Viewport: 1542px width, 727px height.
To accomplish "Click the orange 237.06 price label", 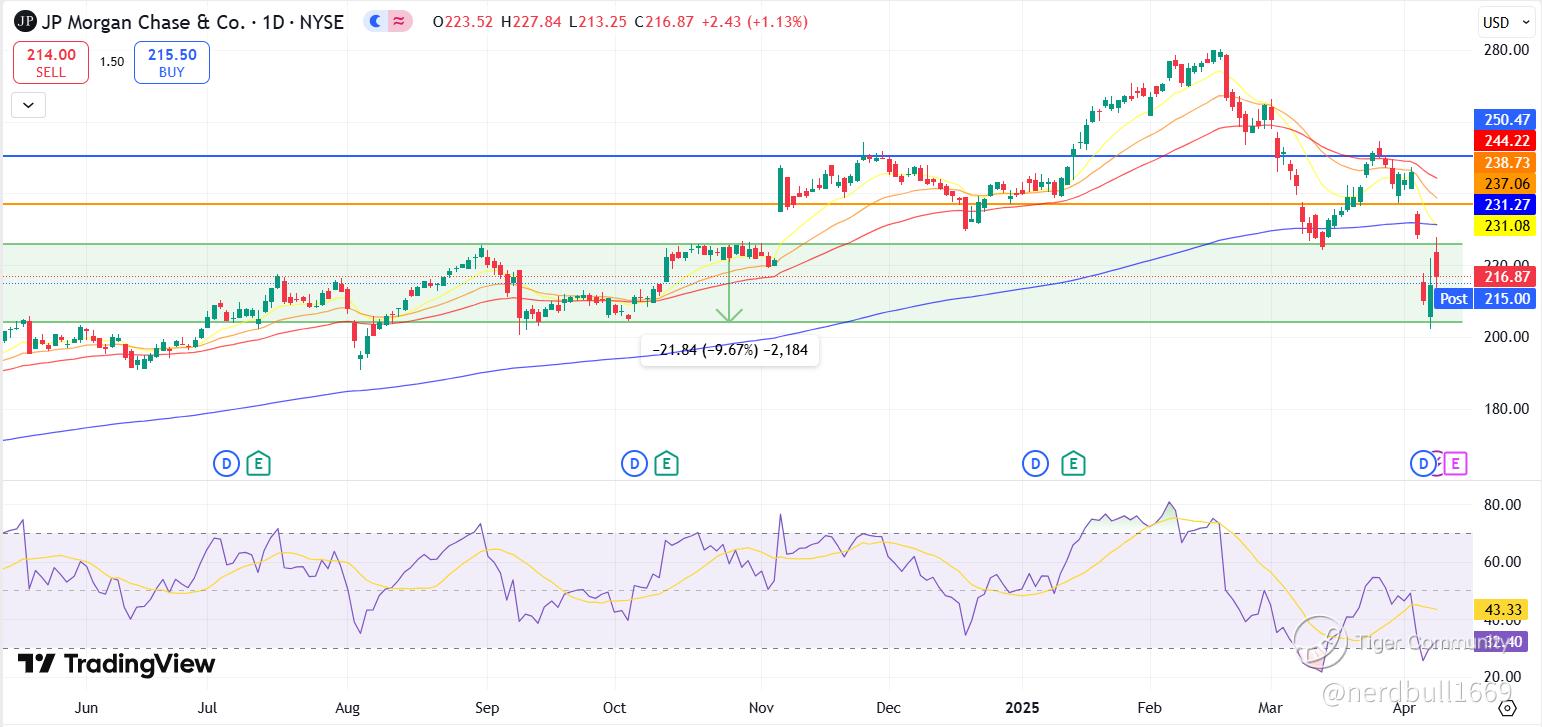I will 1504,184.
